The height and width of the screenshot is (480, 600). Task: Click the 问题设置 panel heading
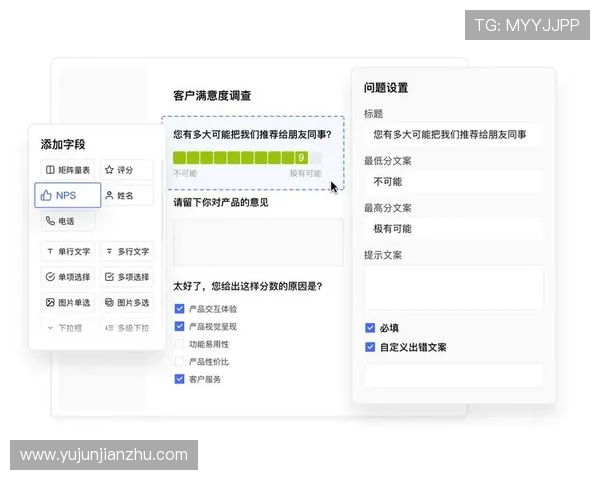tap(386, 88)
